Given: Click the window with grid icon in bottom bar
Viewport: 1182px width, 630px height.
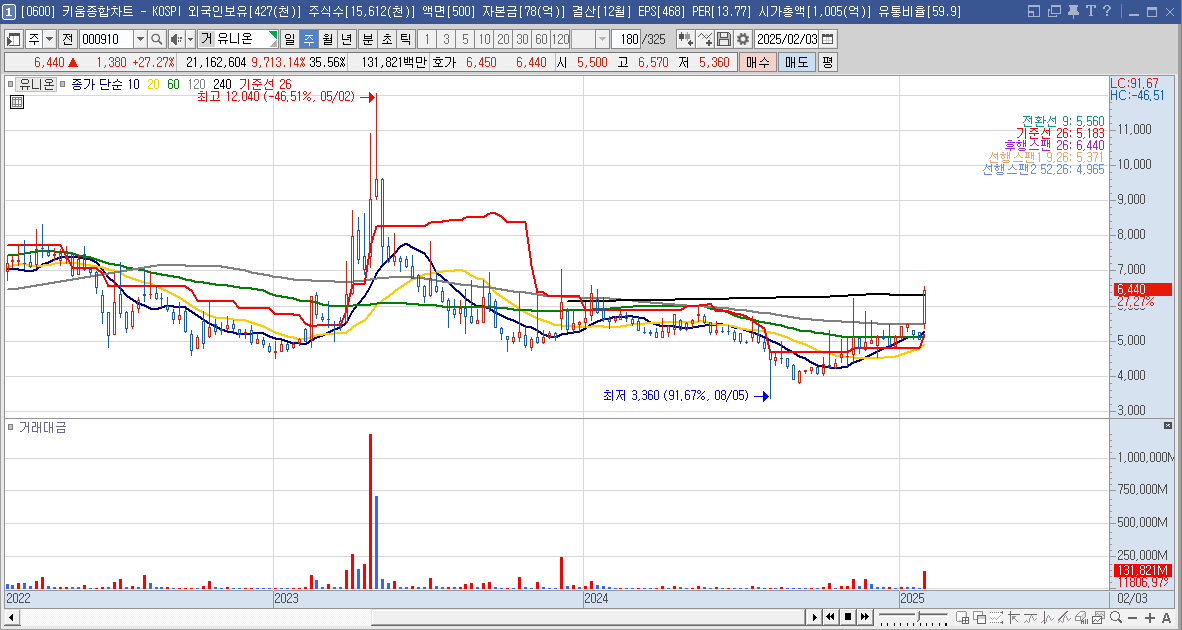Looking at the screenshot, I should 963,617.
